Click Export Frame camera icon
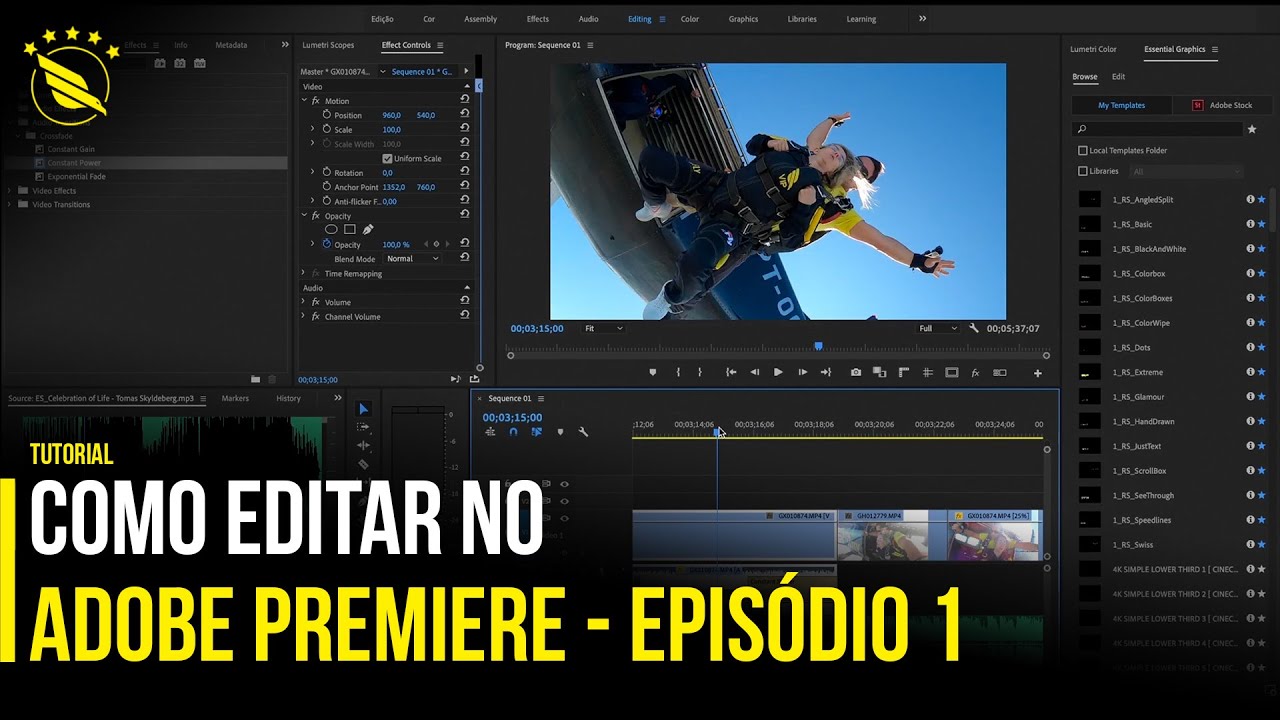1280x720 pixels. coord(856,372)
